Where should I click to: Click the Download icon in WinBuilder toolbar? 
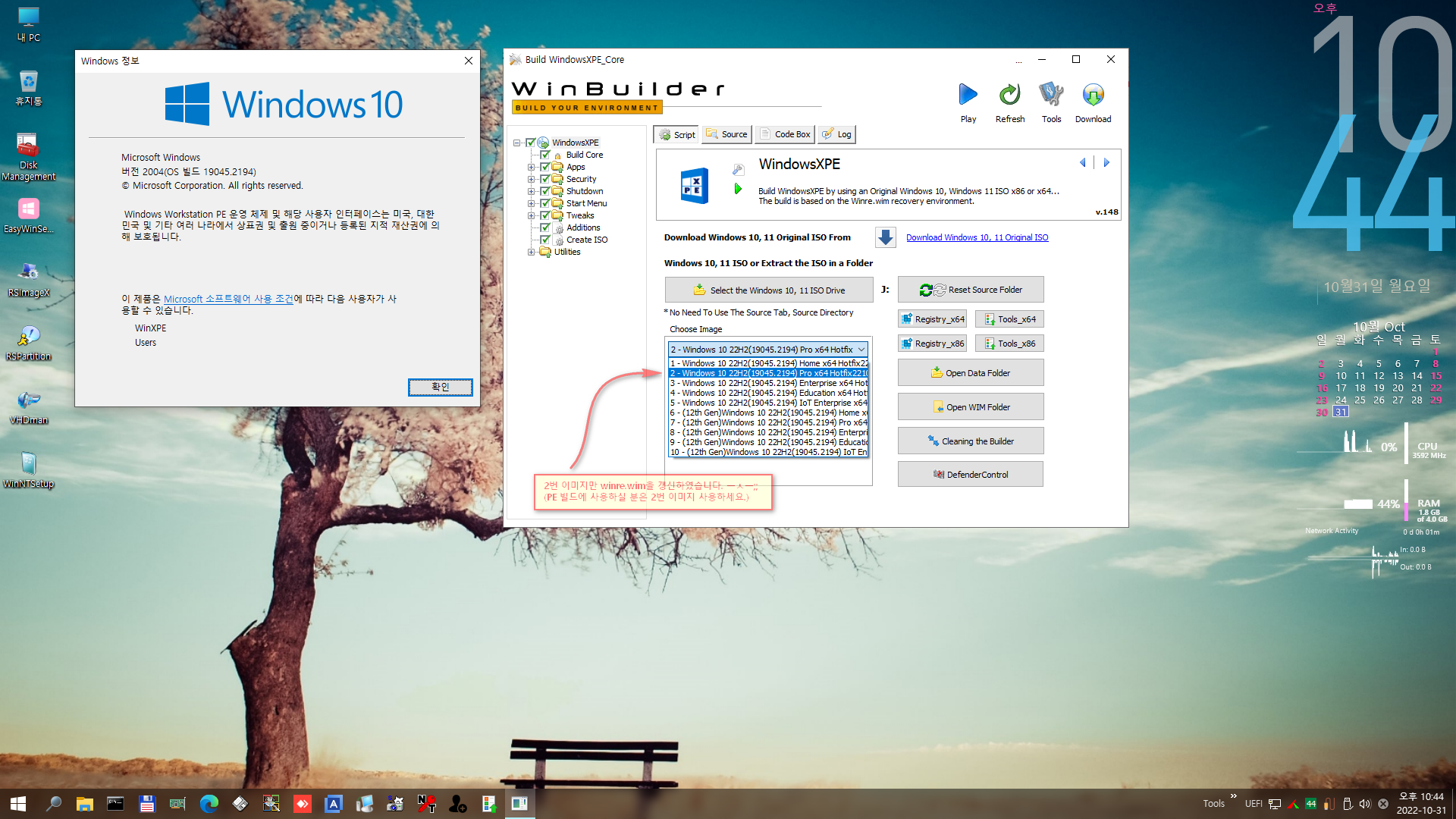(1093, 95)
